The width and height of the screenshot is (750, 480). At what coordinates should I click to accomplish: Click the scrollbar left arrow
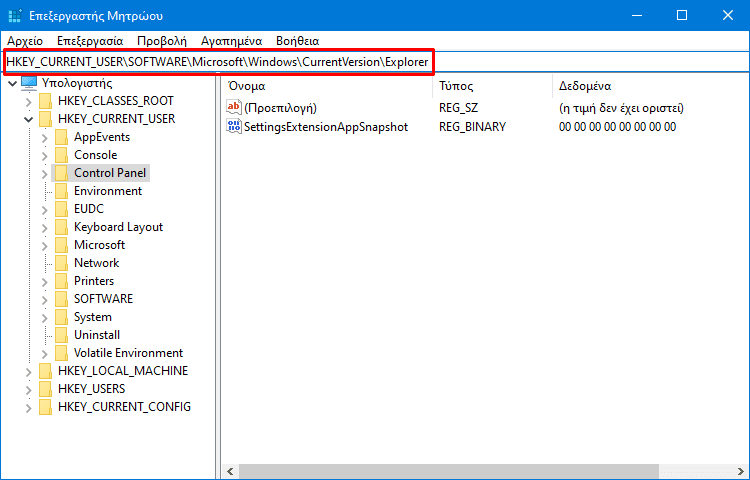[231, 471]
